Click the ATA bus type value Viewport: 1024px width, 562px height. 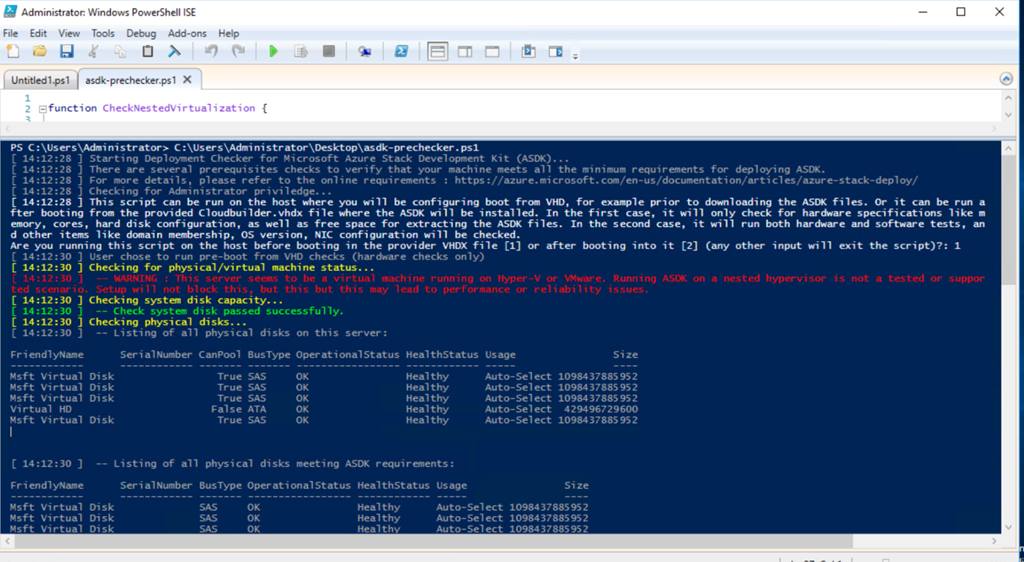click(257, 409)
